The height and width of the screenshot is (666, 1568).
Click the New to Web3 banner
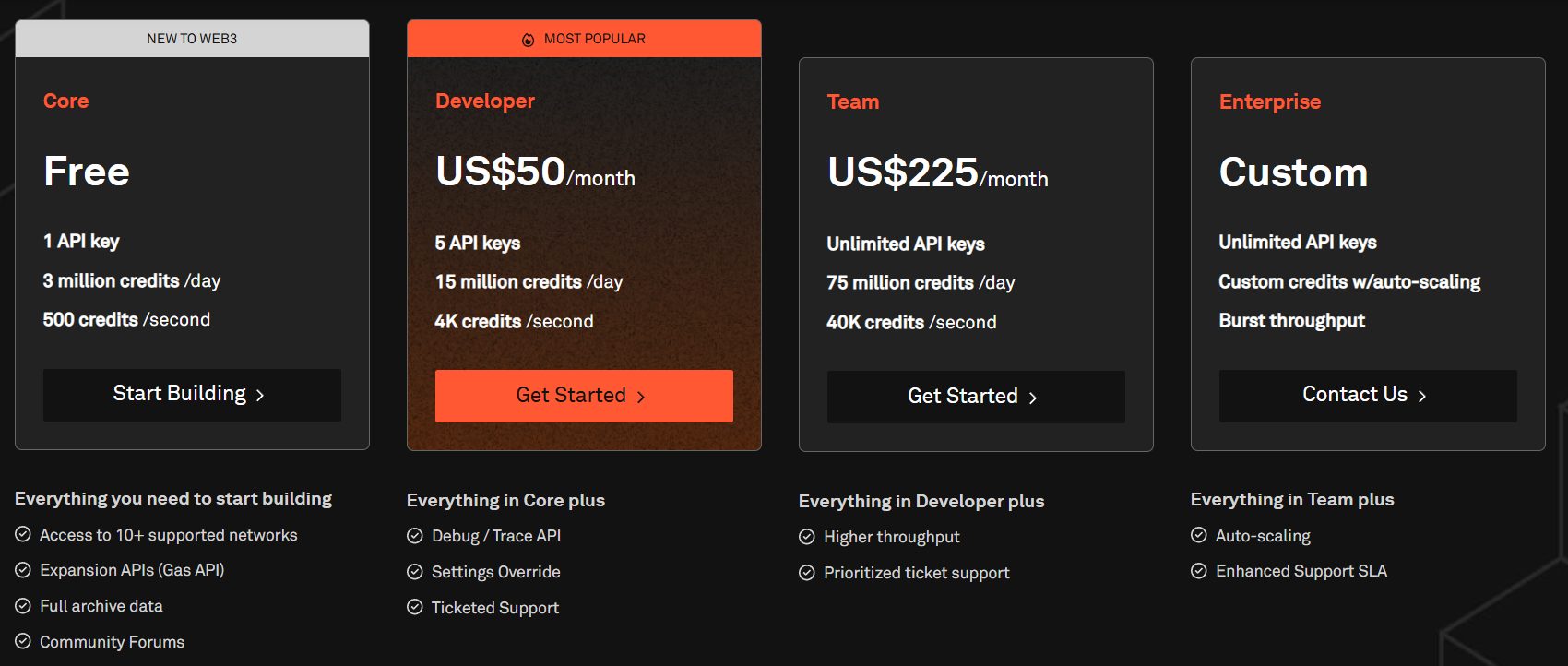pos(192,39)
